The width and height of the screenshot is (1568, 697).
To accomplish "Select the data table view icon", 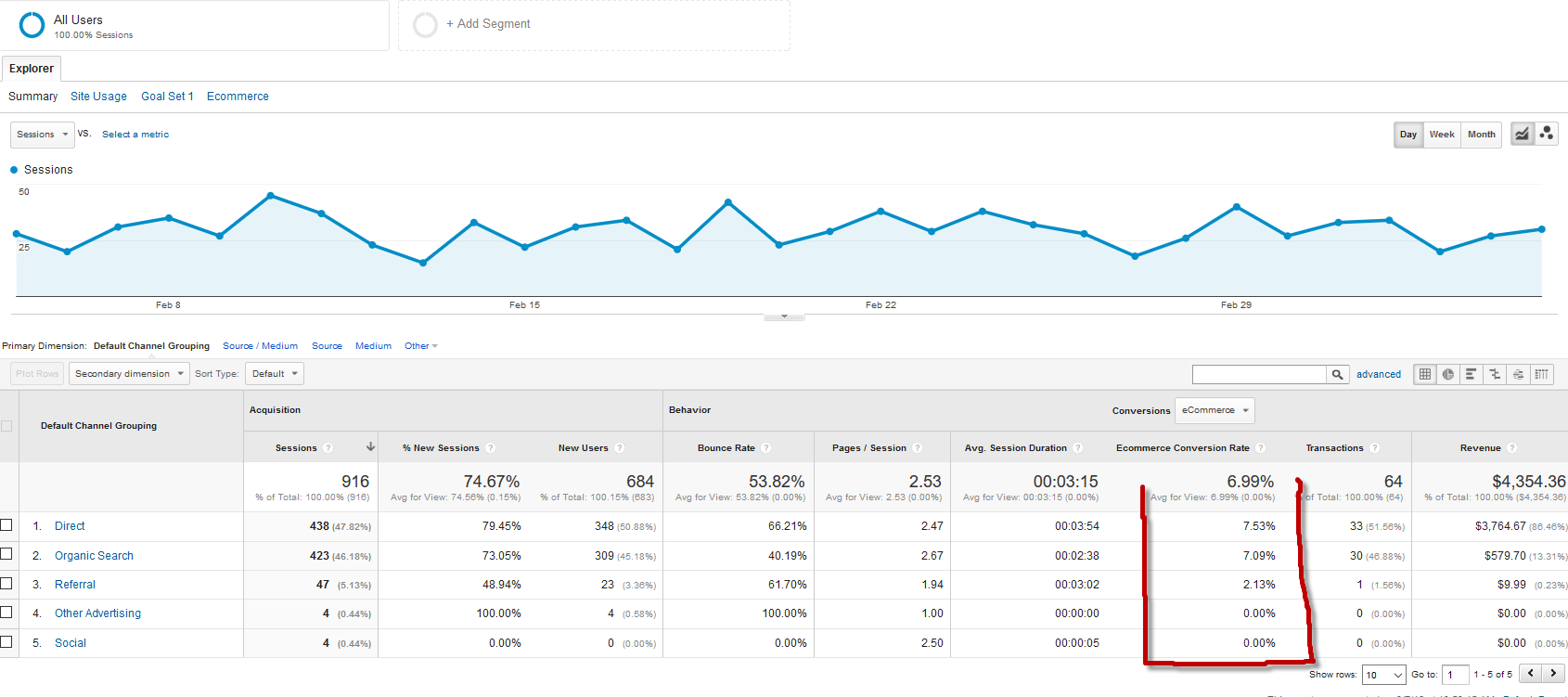I will coord(1425,374).
